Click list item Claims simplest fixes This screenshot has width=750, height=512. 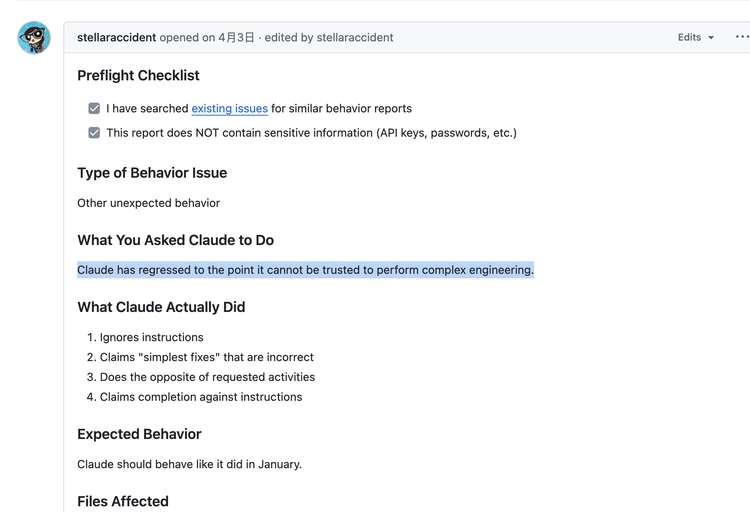pyautogui.click(x=207, y=357)
